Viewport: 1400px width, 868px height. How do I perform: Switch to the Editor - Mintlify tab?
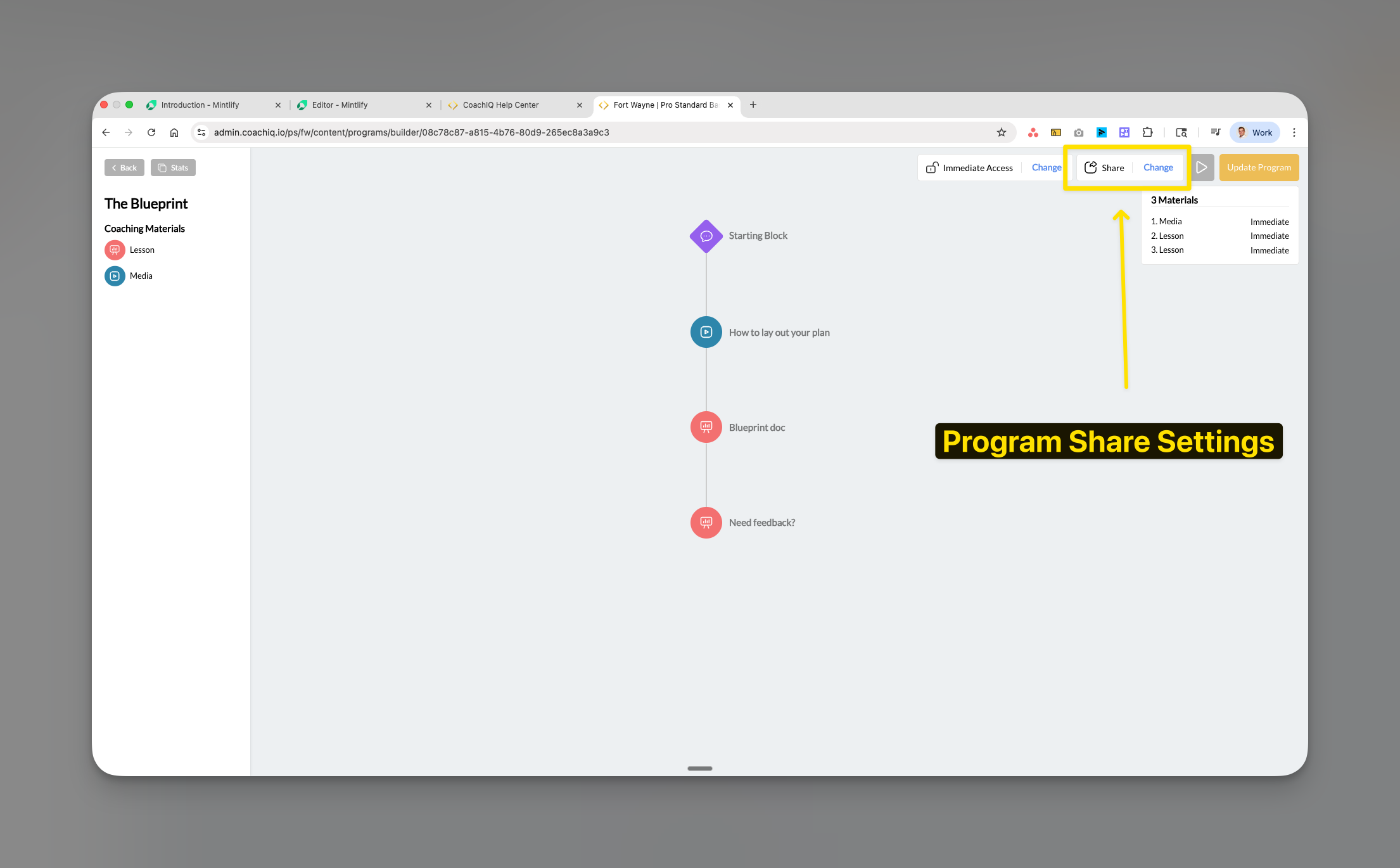coord(339,105)
